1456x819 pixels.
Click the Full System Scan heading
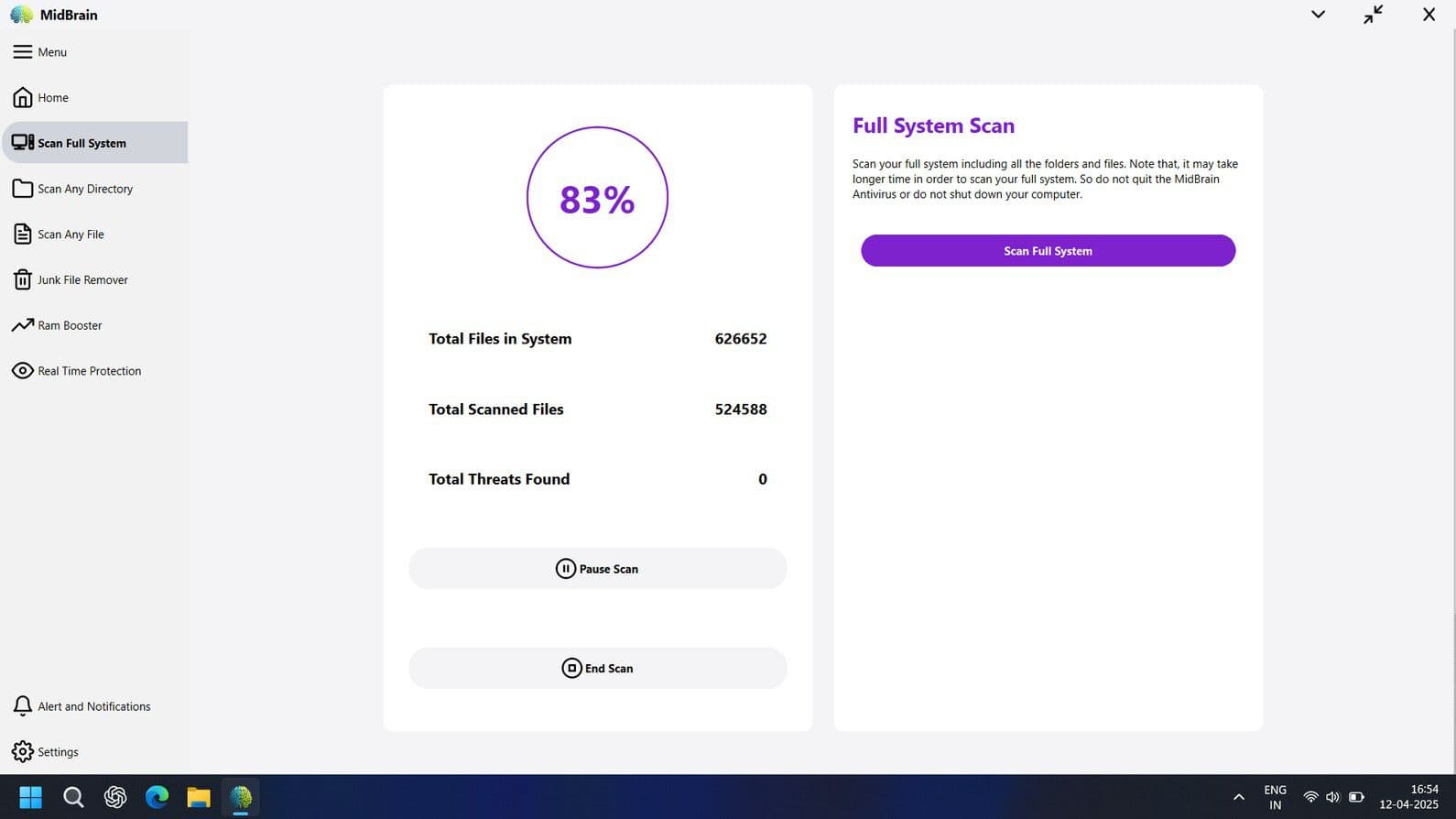(x=933, y=126)
